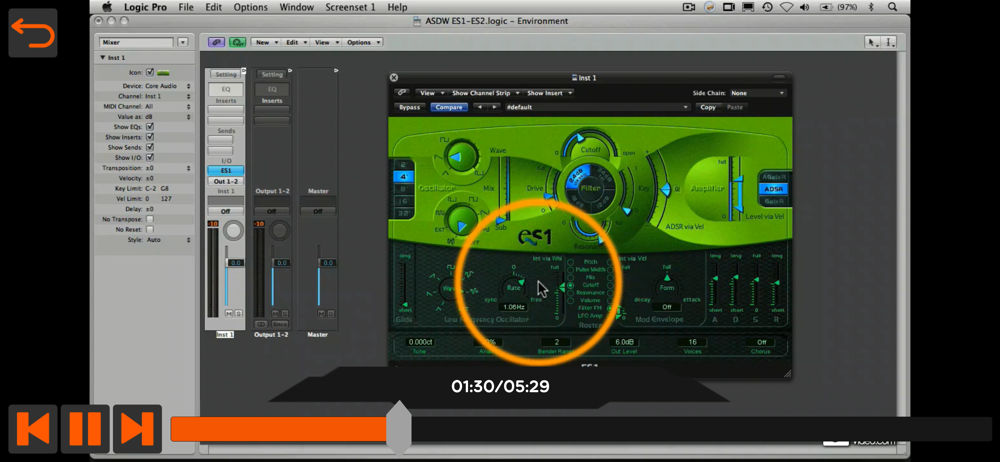Toggle Show EQs checkbox
Image resolution: width=1000 pixels, height=462 pixels.
[150, 126]
